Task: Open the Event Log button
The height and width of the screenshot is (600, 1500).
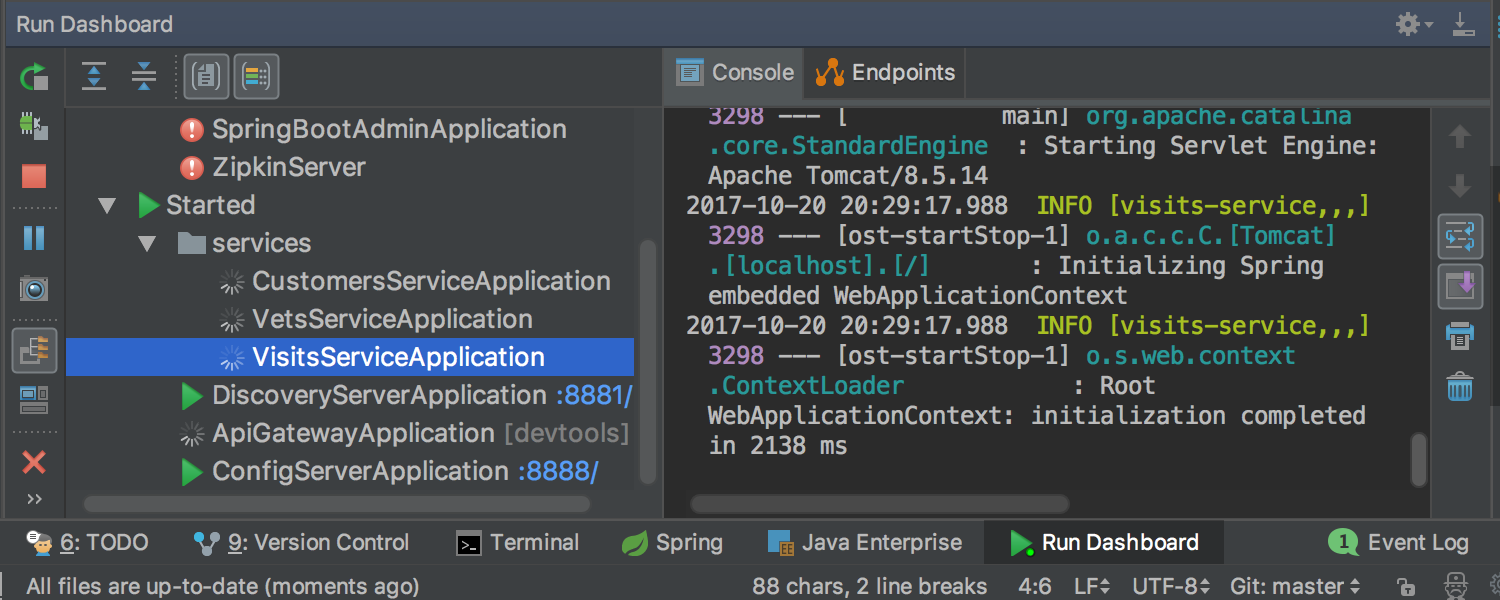Action: pyautogui.click(x=1398, y=543)
